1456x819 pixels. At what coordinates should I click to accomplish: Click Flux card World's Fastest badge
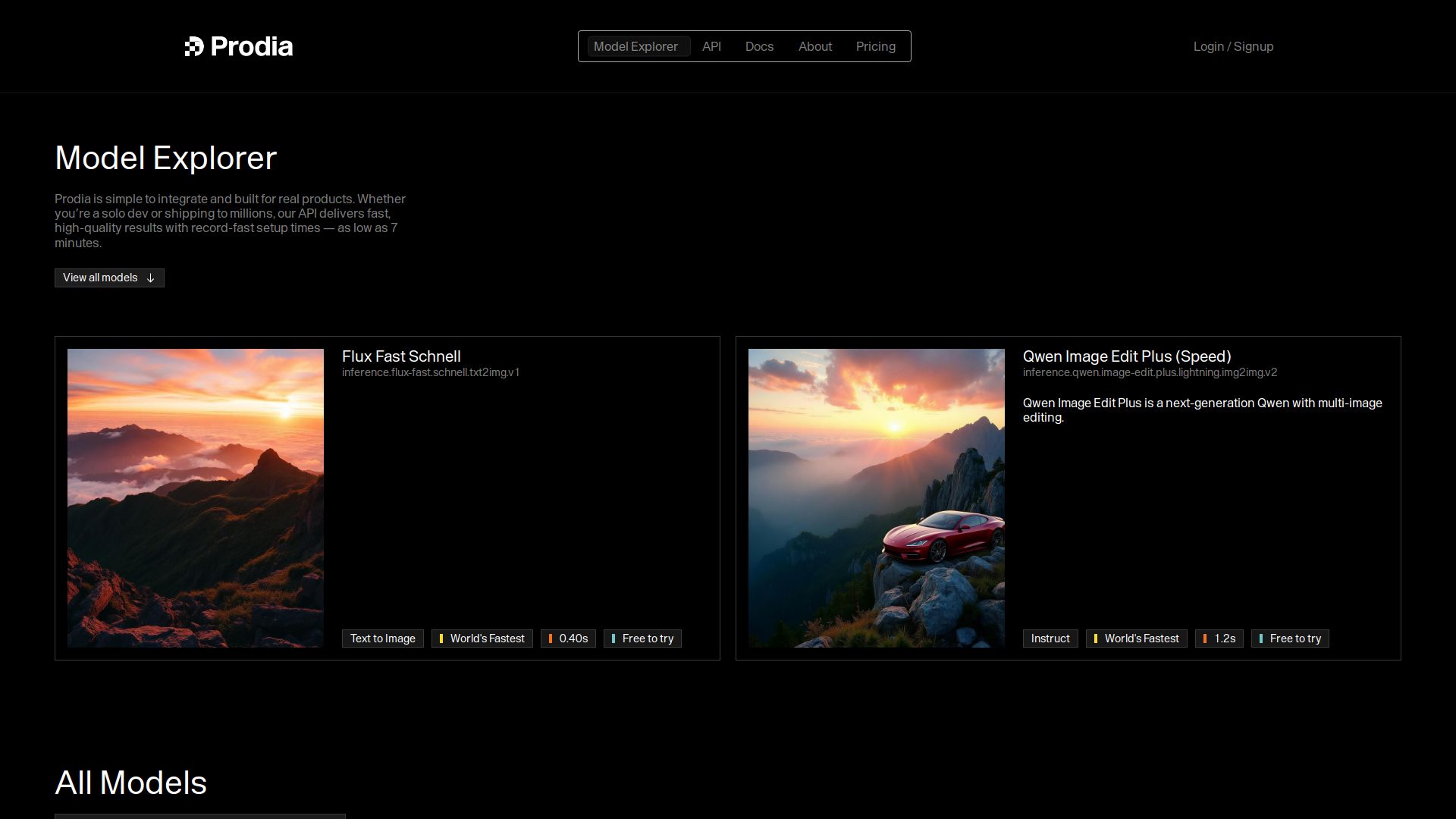[x=482, y=639]
